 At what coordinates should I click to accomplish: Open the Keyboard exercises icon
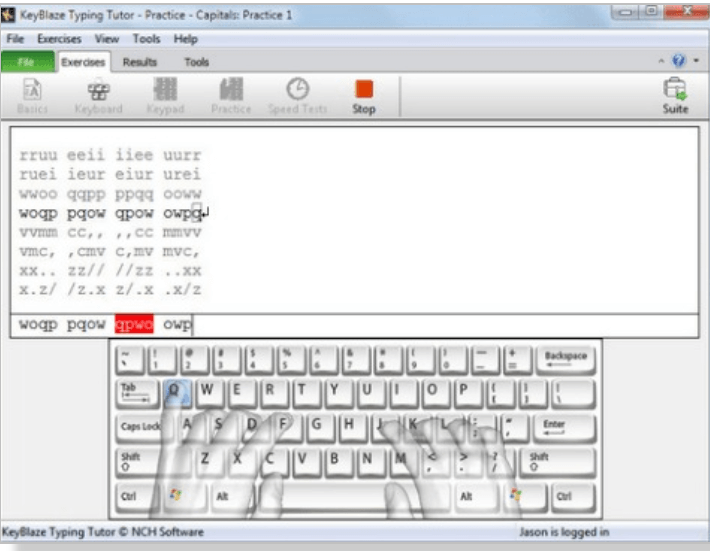pos(98,95)
